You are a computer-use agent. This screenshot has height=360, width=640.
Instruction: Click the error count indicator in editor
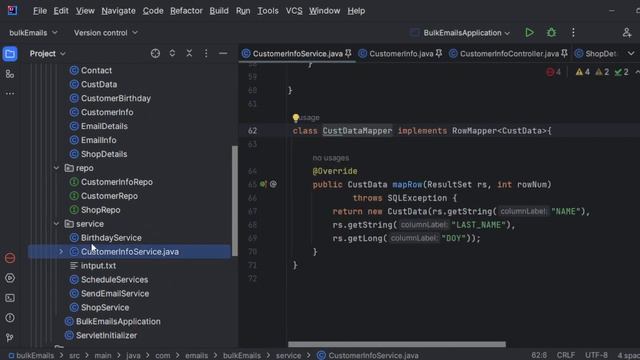point(553,72)
